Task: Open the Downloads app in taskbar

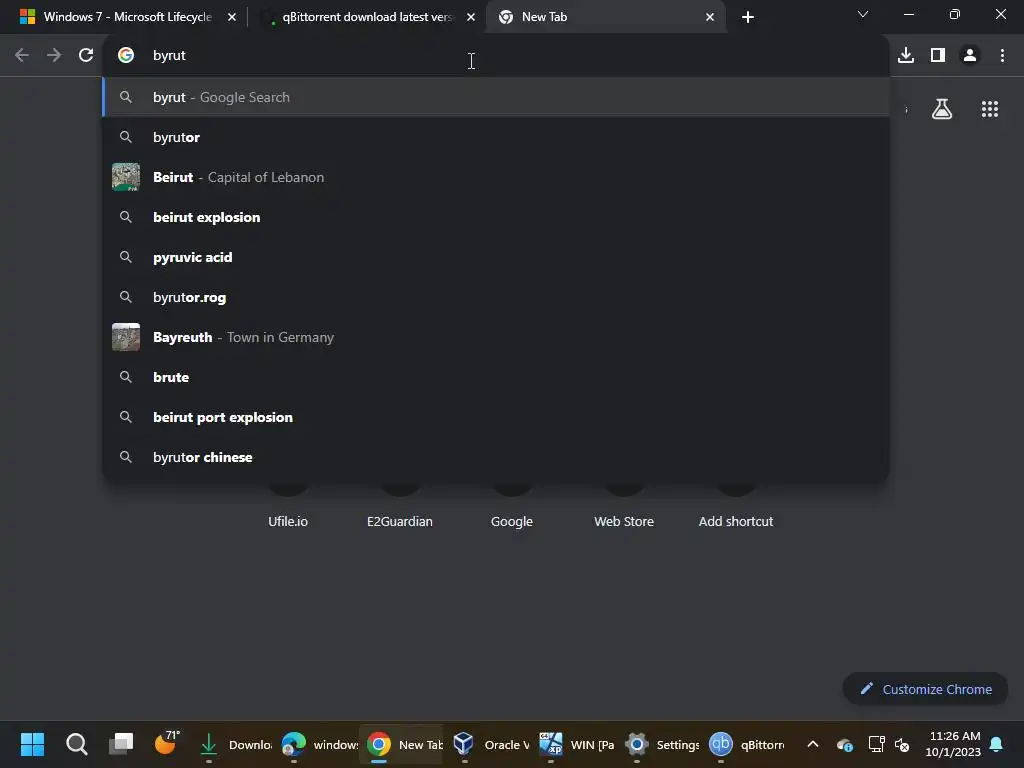Action: [235, 744]
